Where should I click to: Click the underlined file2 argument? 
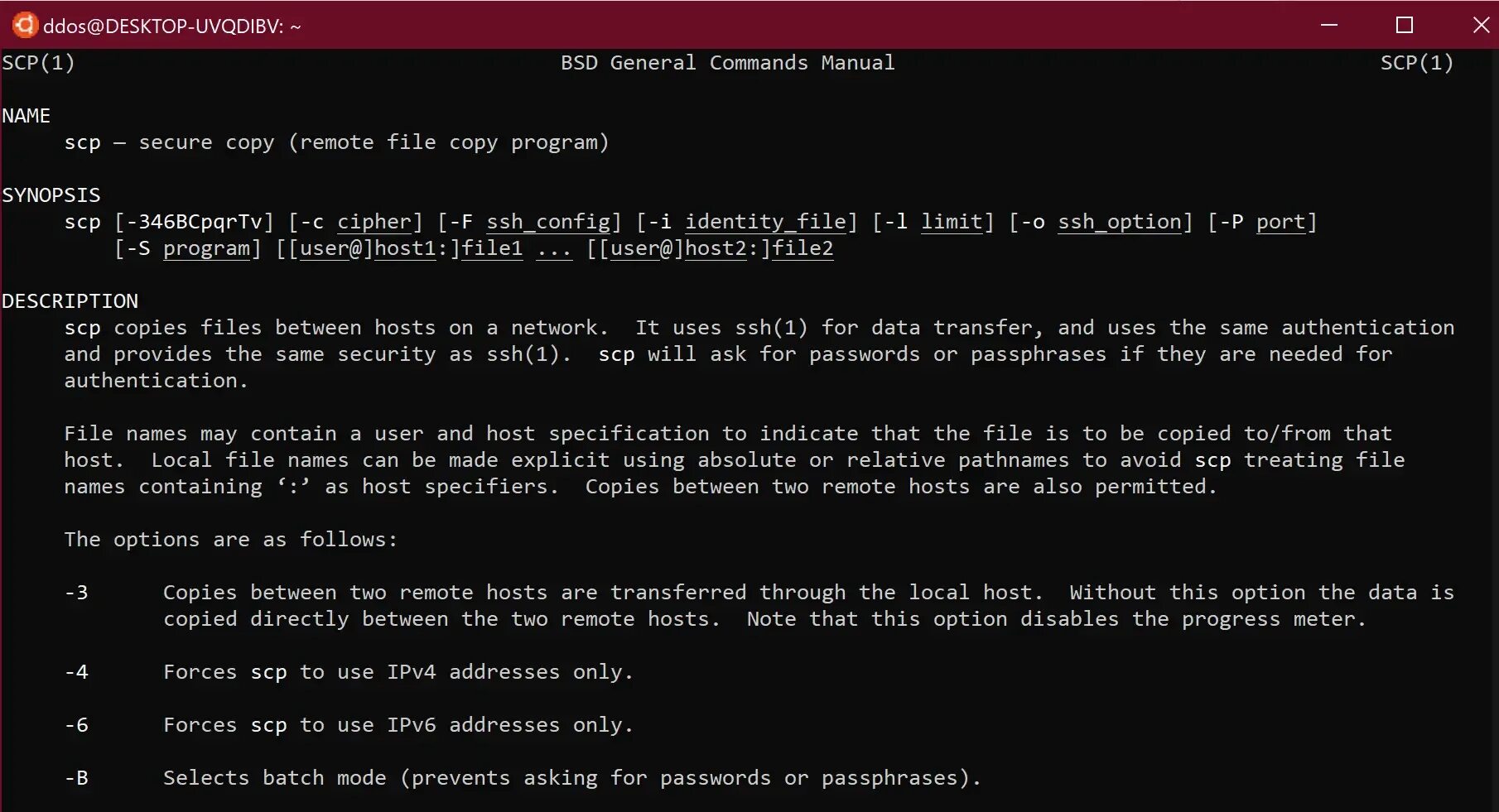pos(803,248)
